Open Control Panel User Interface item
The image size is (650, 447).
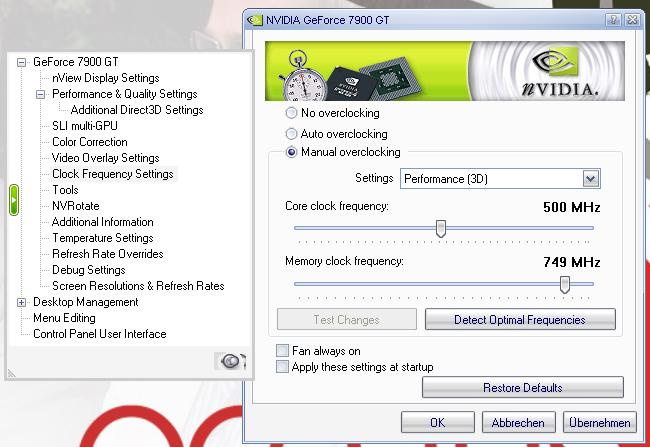tap(99, 334)
